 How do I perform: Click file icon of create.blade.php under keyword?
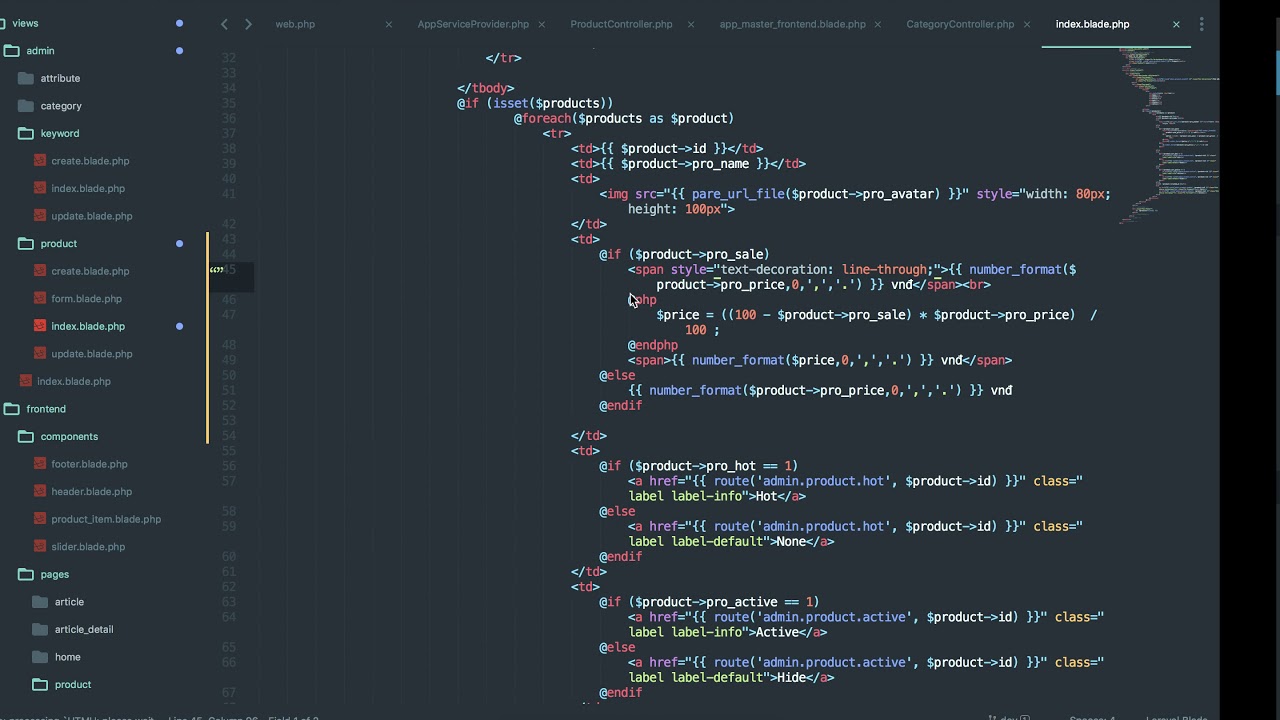(40, 161)
